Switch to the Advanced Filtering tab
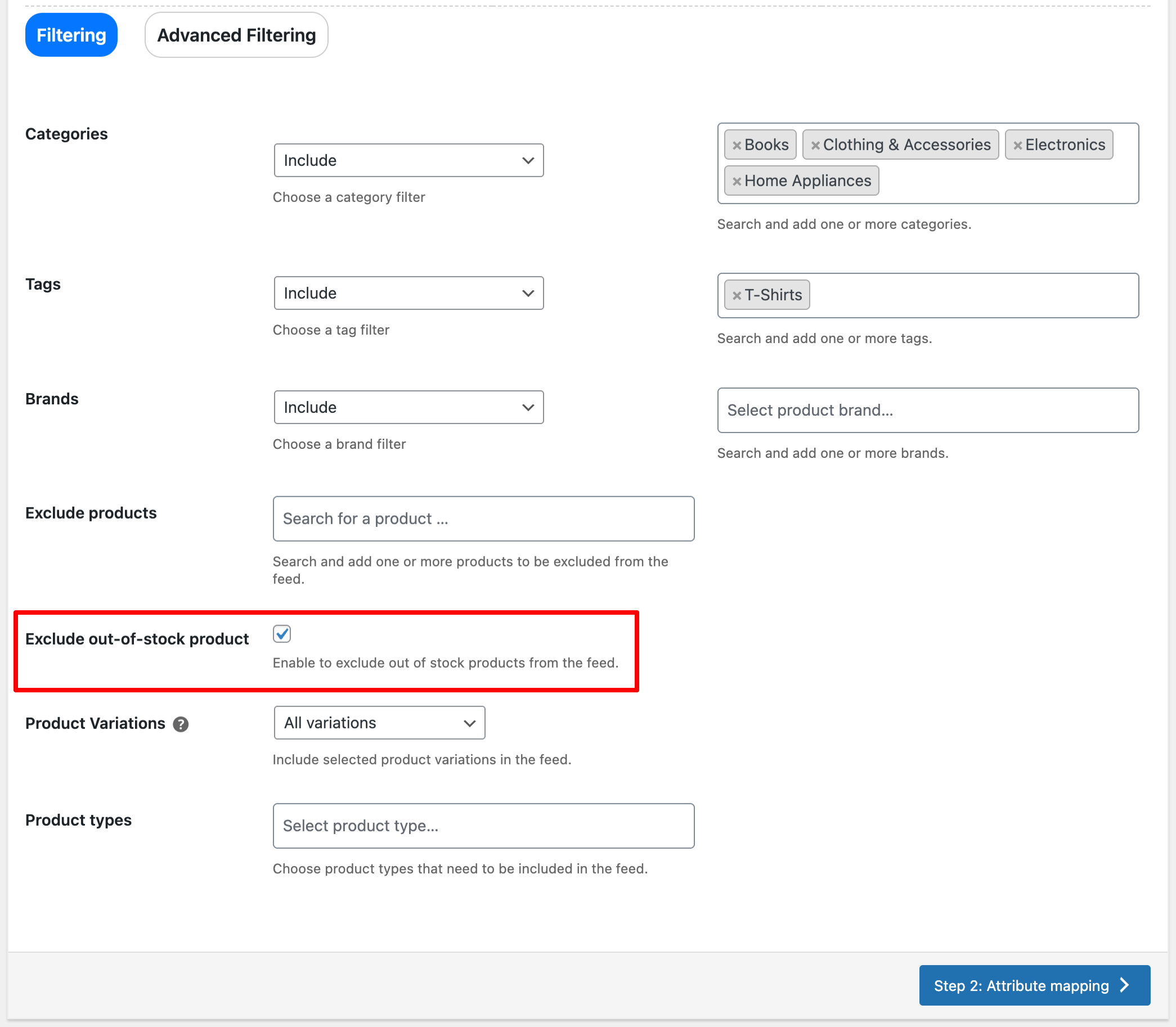 (x=236, y=35)
